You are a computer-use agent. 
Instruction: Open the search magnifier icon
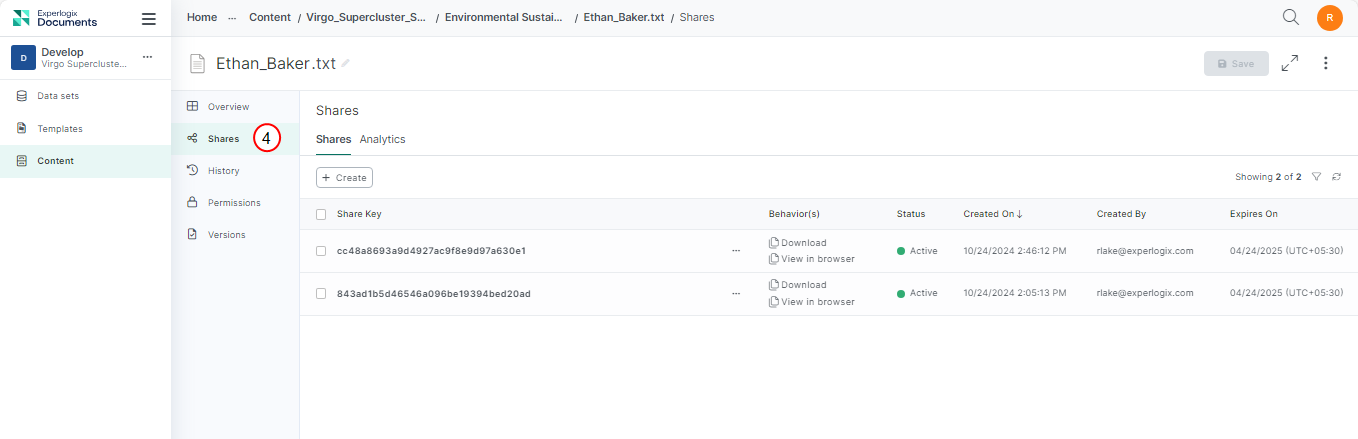pos(1291,17)
